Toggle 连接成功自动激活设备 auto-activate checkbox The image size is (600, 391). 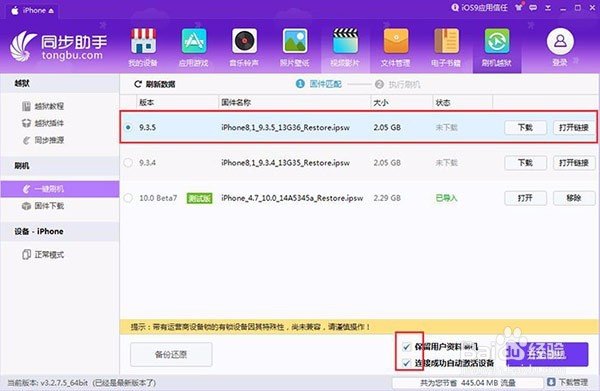coord(406,363)
